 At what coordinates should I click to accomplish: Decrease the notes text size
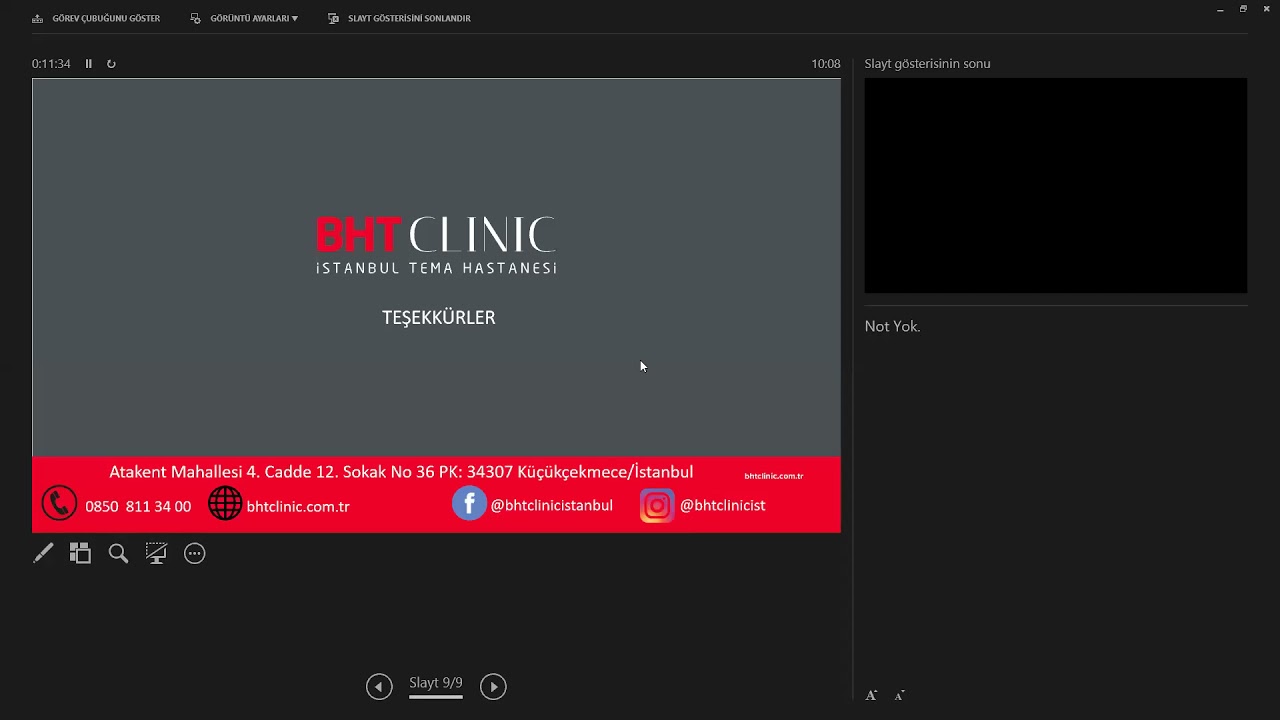899,695
